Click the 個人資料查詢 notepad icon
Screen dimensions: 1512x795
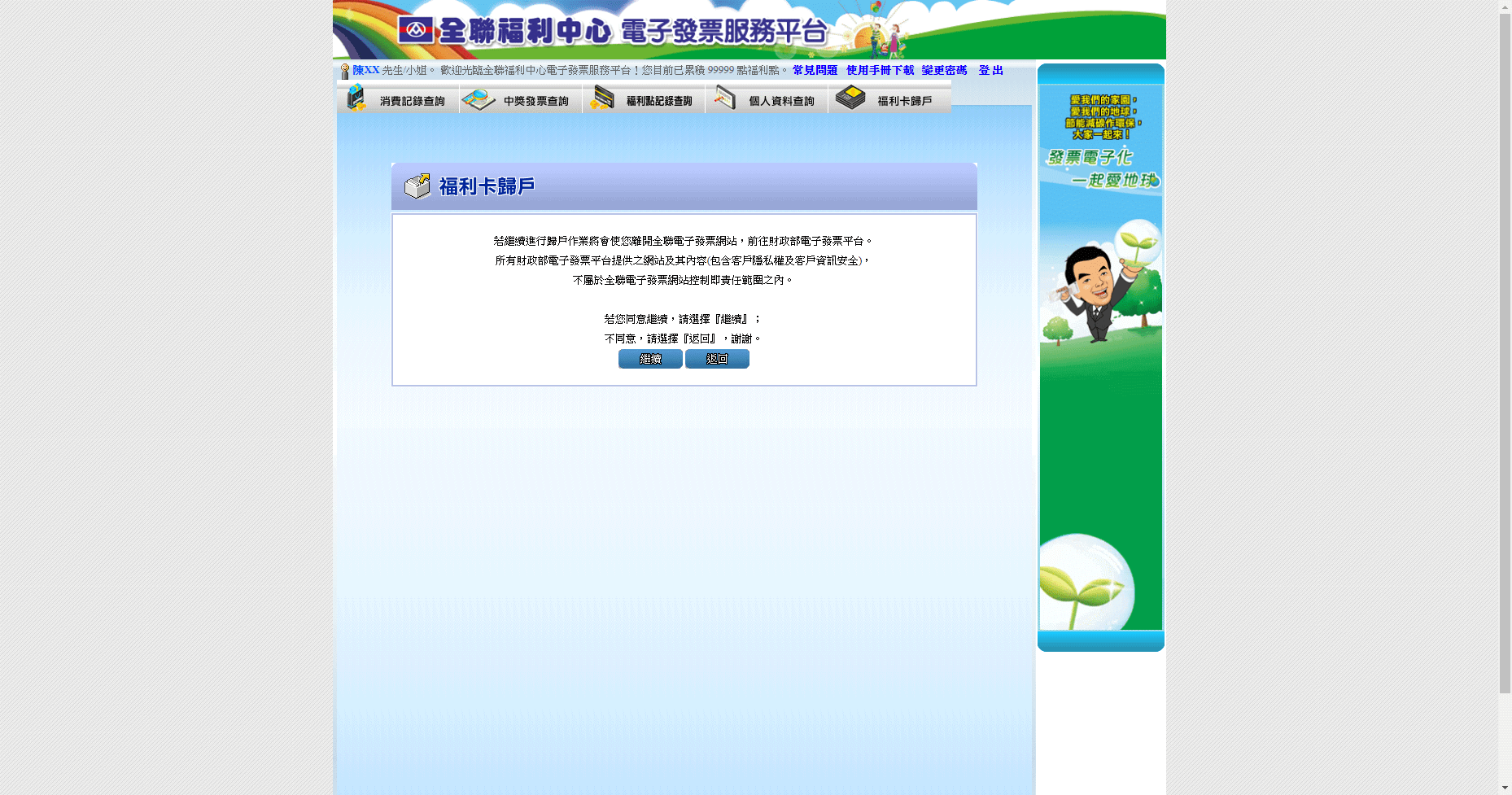[x=724, y=98]
